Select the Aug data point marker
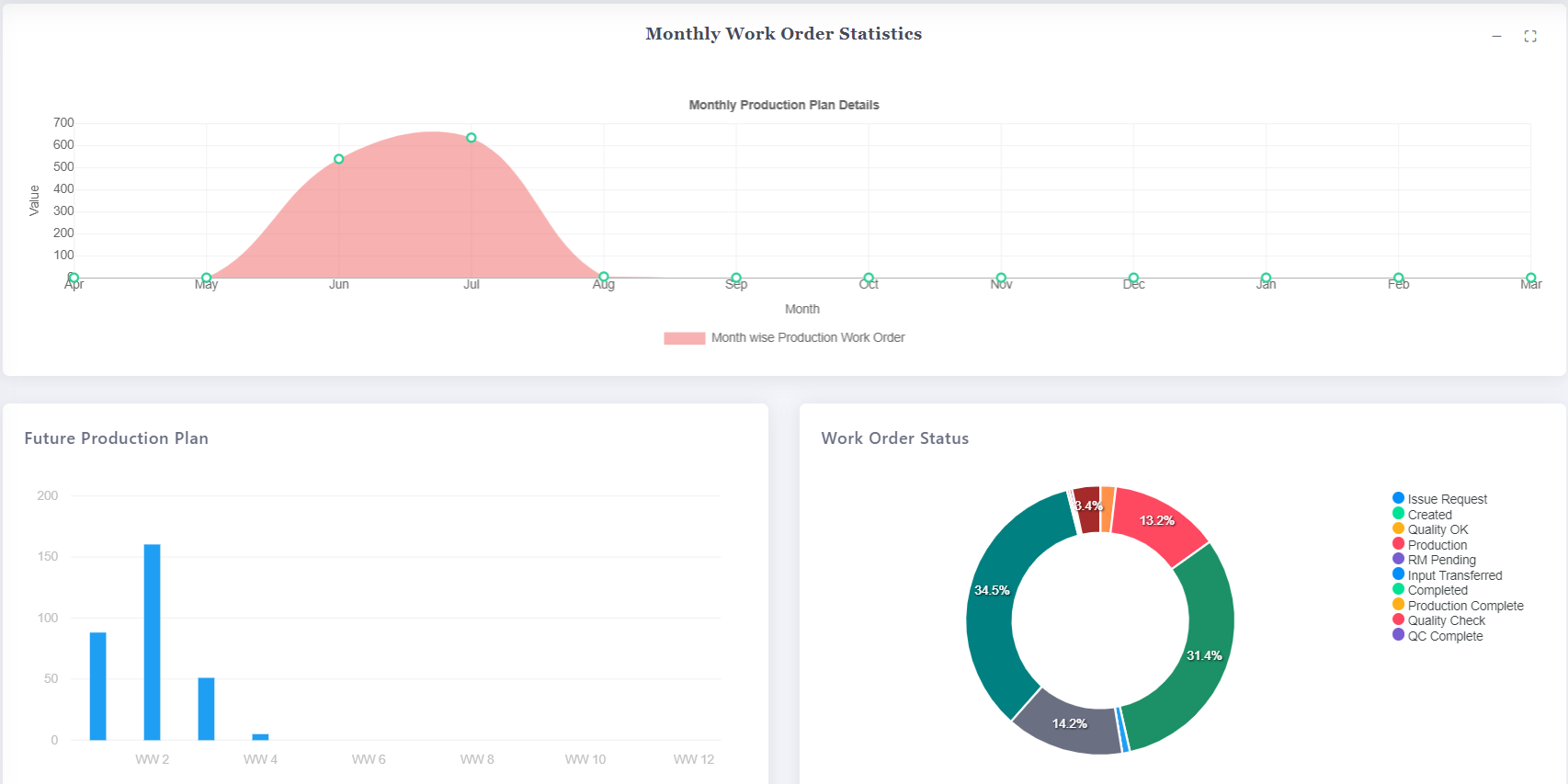Viewport: 1568px width, 784px height. pyautogui.click(x=604, y=277)
